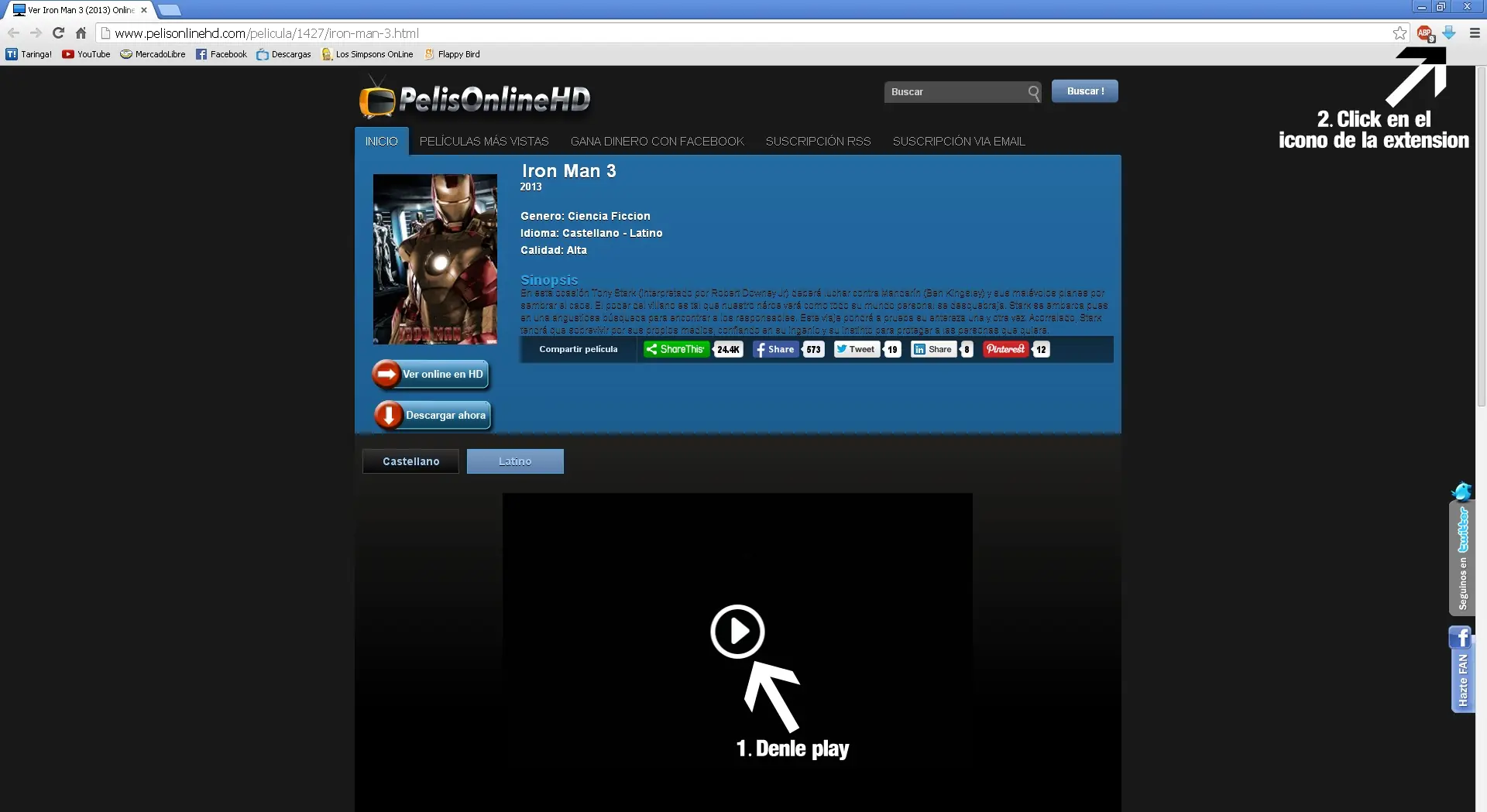Open the Seguinos en Twitter side tab

[x=1462, y=548]
